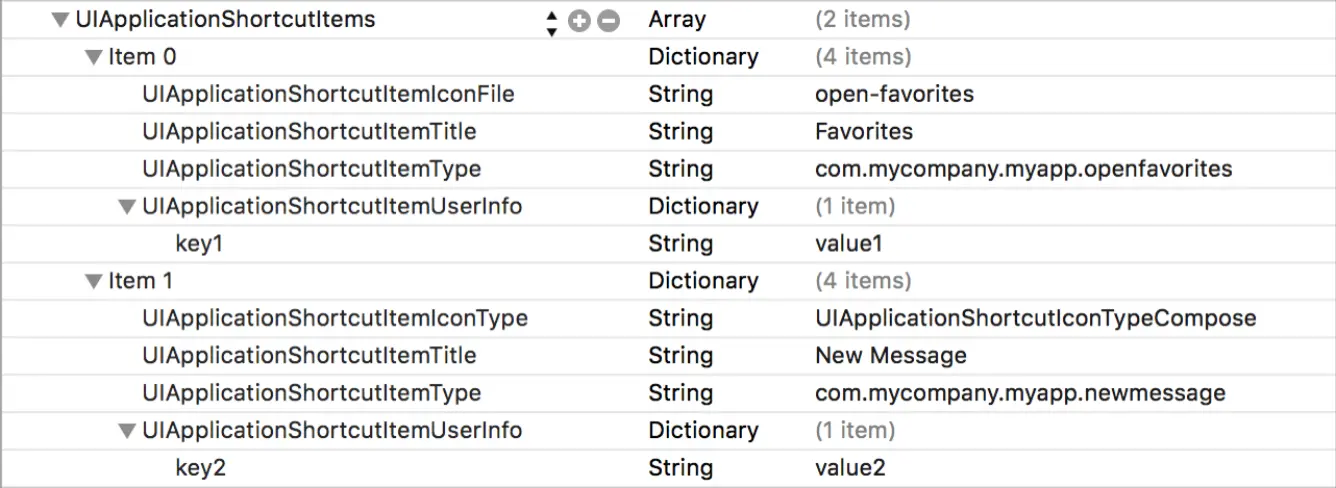Open the key stepper next to UIApplicationShortcutItems
Image resolution: width=1336 pixels, height=488 pixels.
[x=551, y=21]
